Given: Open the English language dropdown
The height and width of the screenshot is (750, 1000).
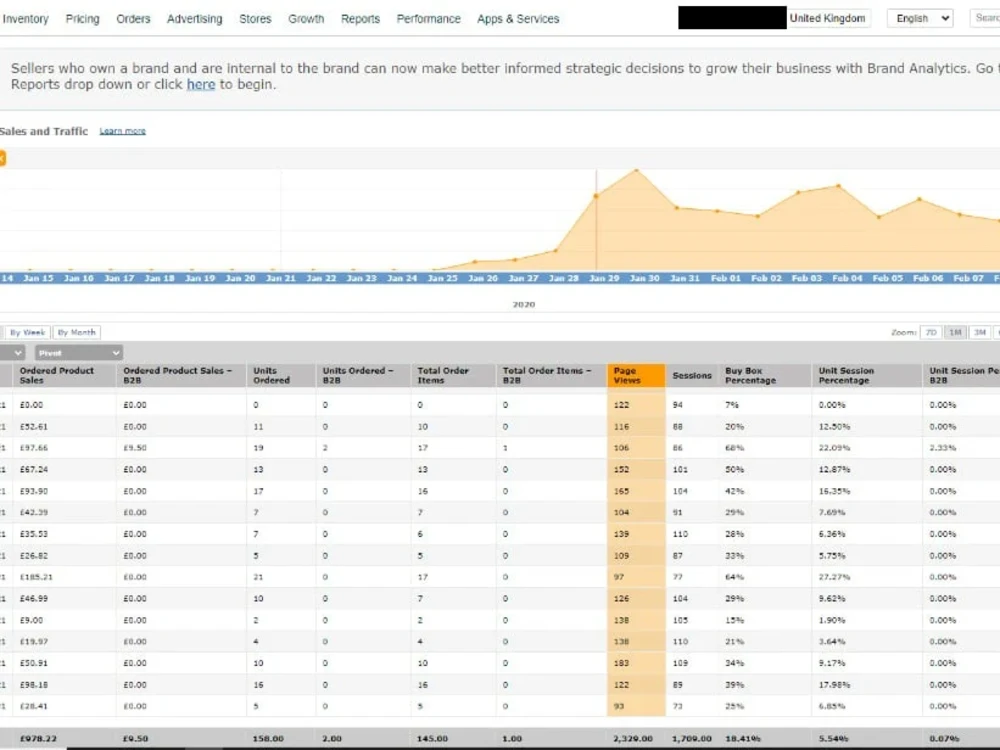Looking at the screenshot, I should 920,18.
